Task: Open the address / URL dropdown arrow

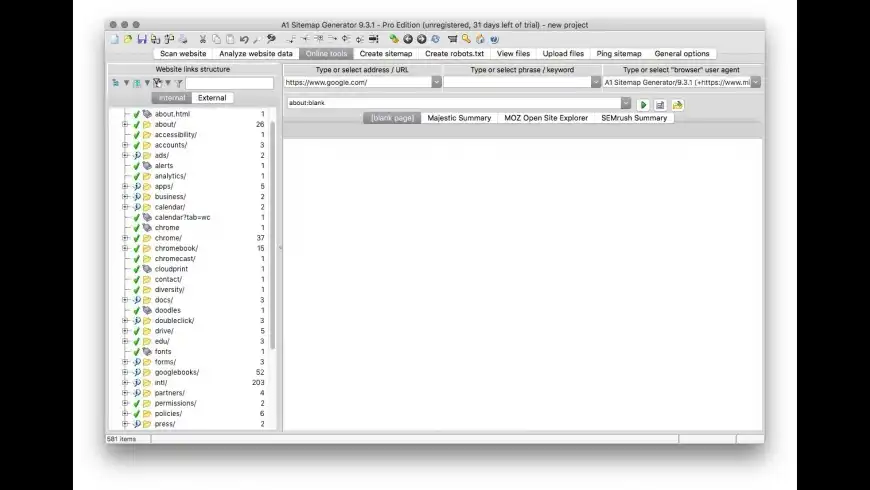Action: pyautogui.click(x=437, y=82)
